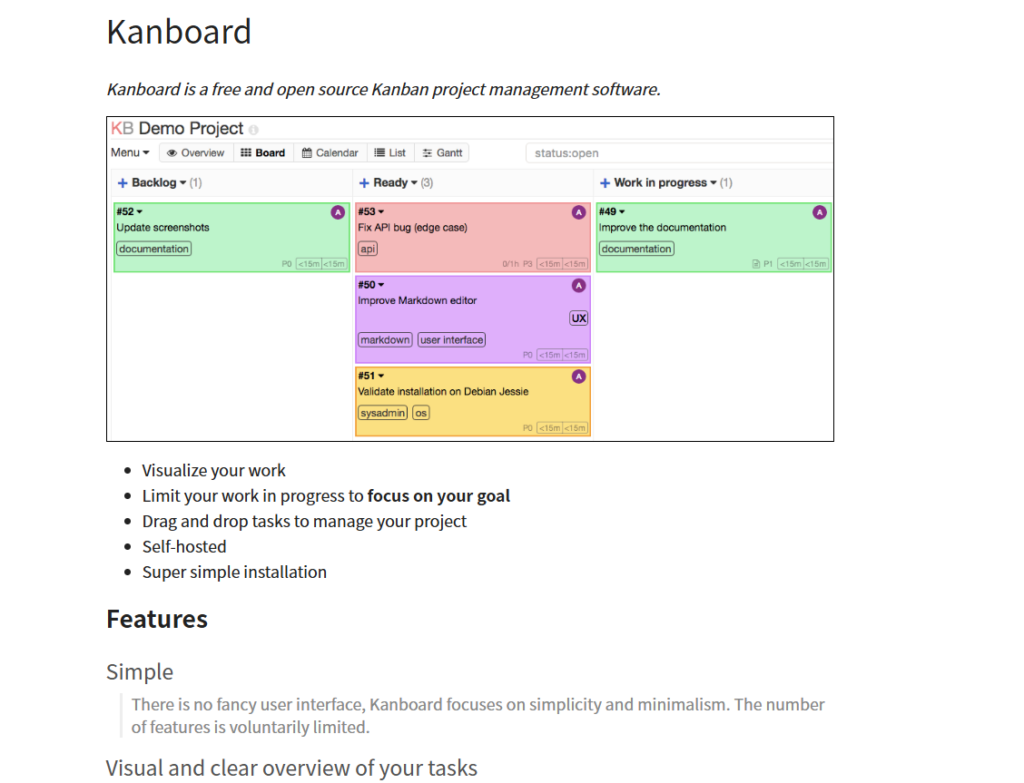Click the KB logo in the header

tap(122, 129)
